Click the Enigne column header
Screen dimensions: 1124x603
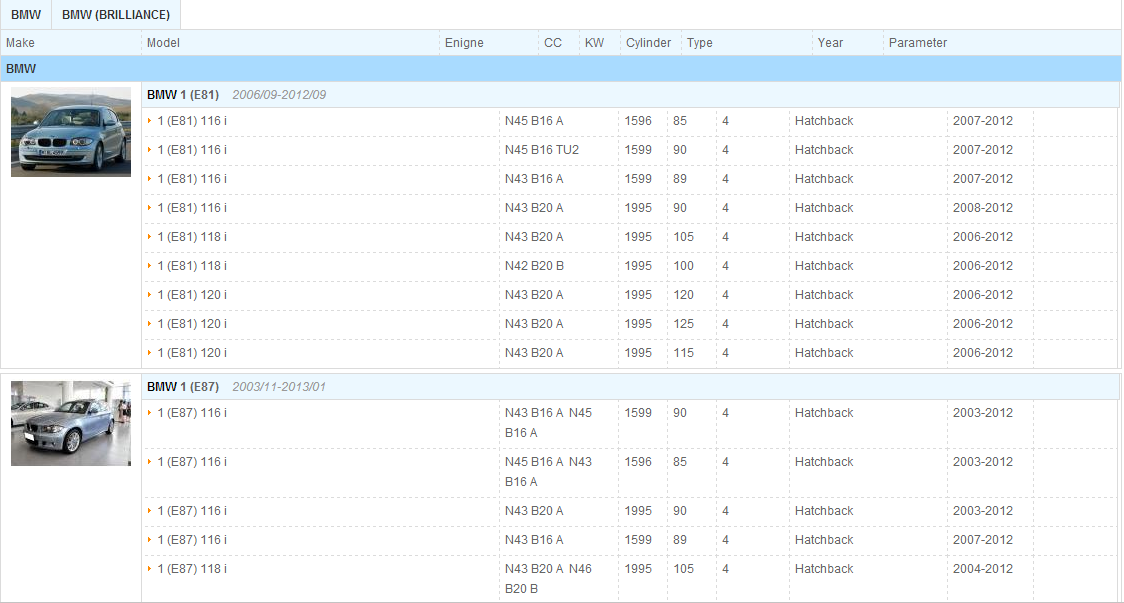pos(464,43)
